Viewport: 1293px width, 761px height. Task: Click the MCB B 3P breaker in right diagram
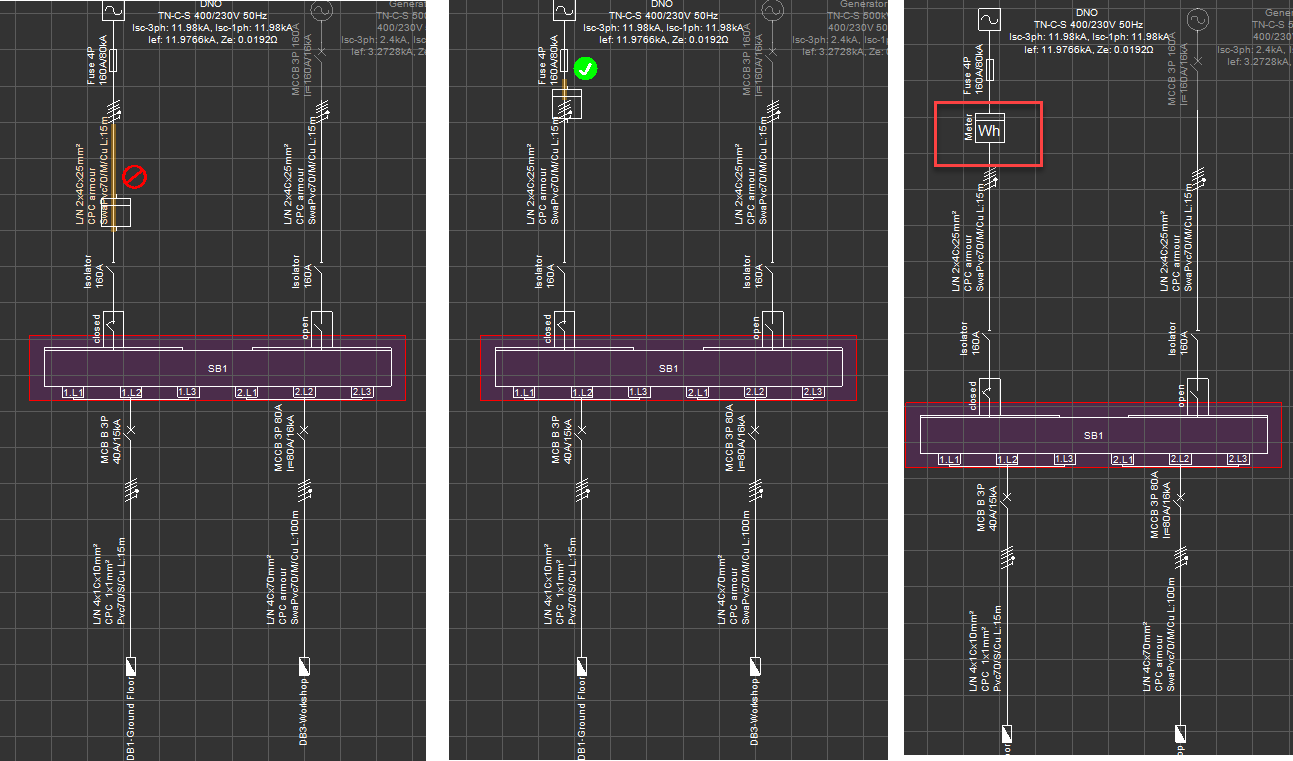pyautogui.click(x=1006, y=498)
